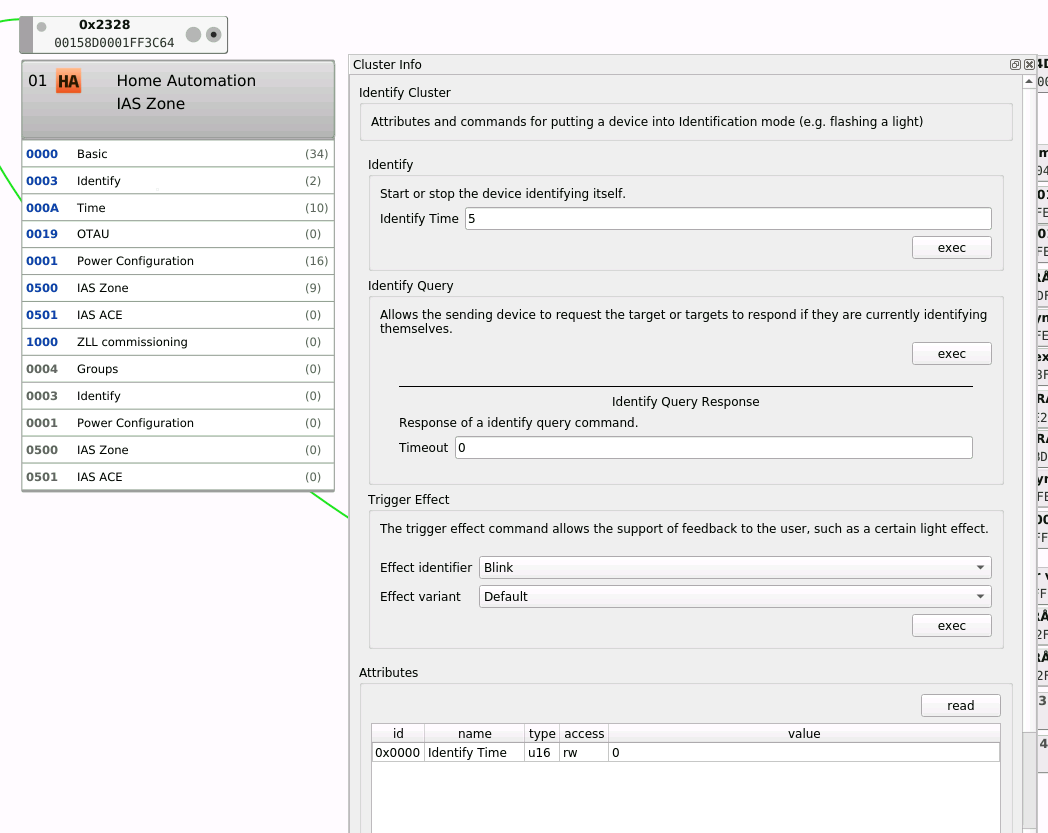Execute the Identify Query command
This screenshot has height=833, width=1048.
click(x=952, y=354)
